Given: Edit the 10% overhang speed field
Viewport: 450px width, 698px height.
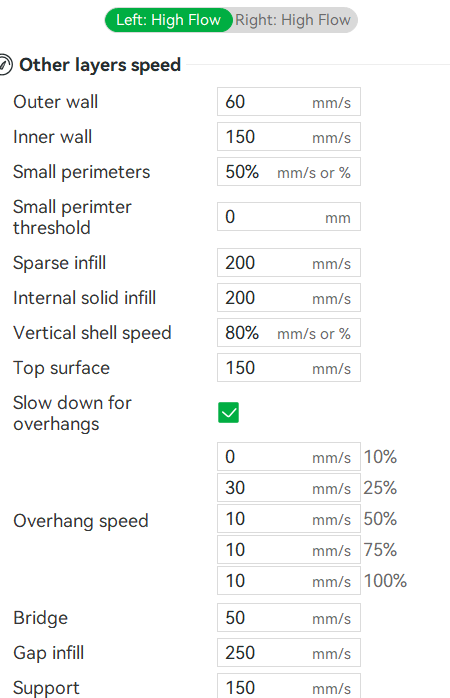Looking at the screenshot, I should (289, 457).
